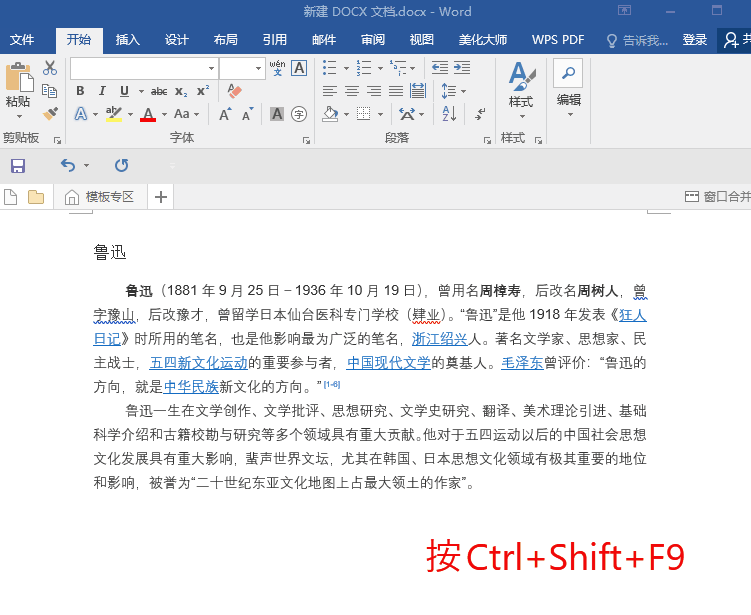Screen dimensions: 751x615
Task: Follow the 五四新文化运动 hyperlink
Action: pyautogui.click(x=198, y=363)
